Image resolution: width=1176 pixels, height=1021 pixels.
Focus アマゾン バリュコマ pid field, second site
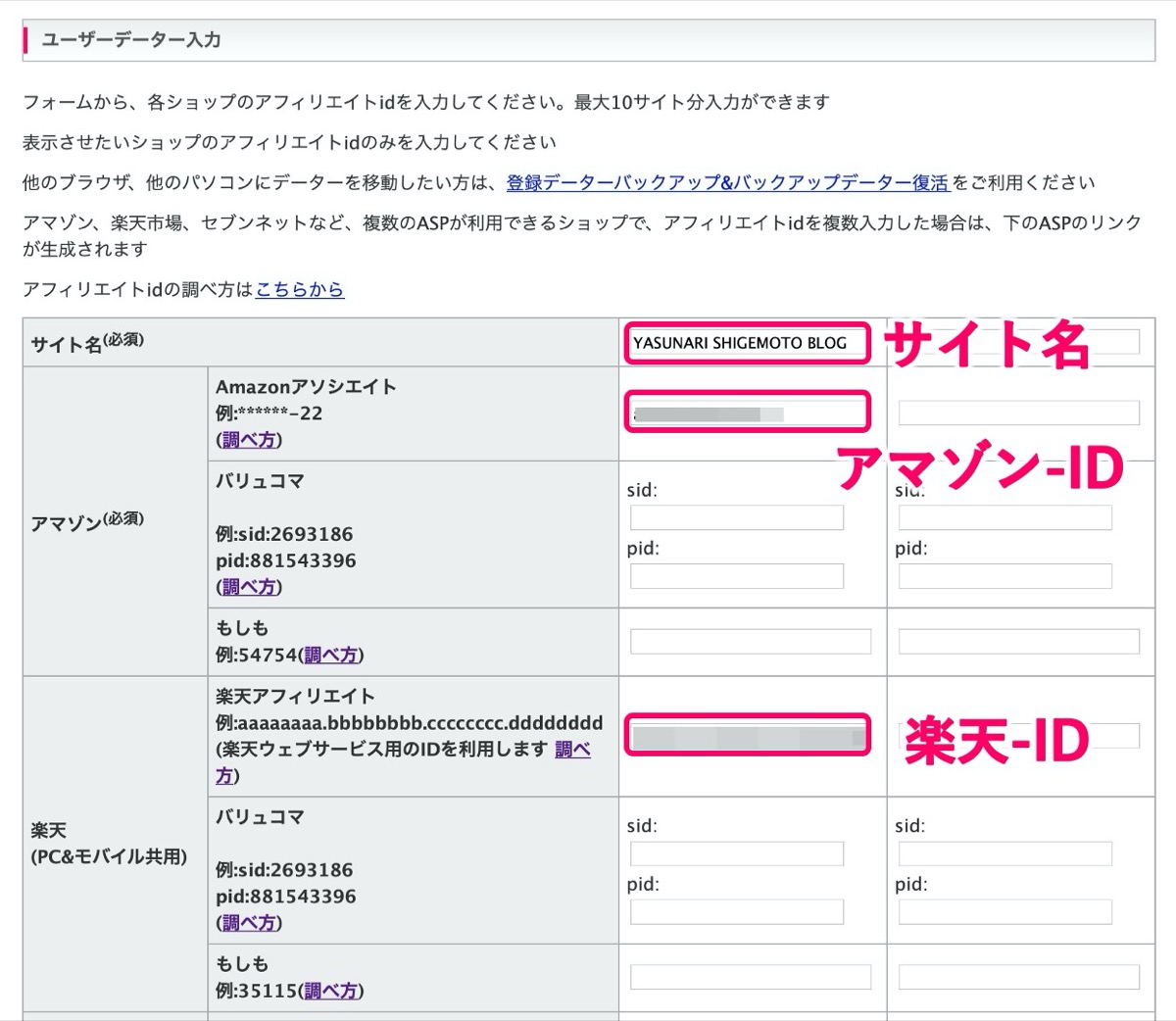(x=1005, y=576)
